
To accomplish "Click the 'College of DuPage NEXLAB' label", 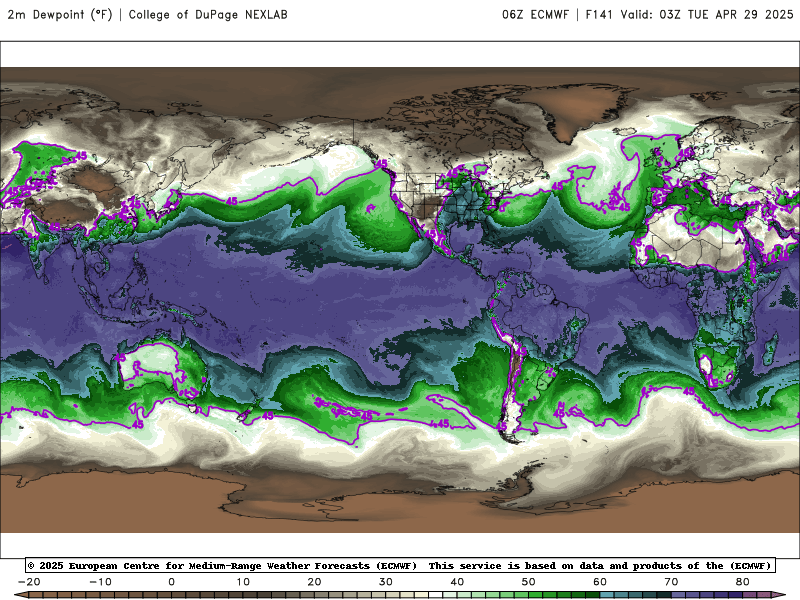I will pyautogui.click(x=208, y=14).
